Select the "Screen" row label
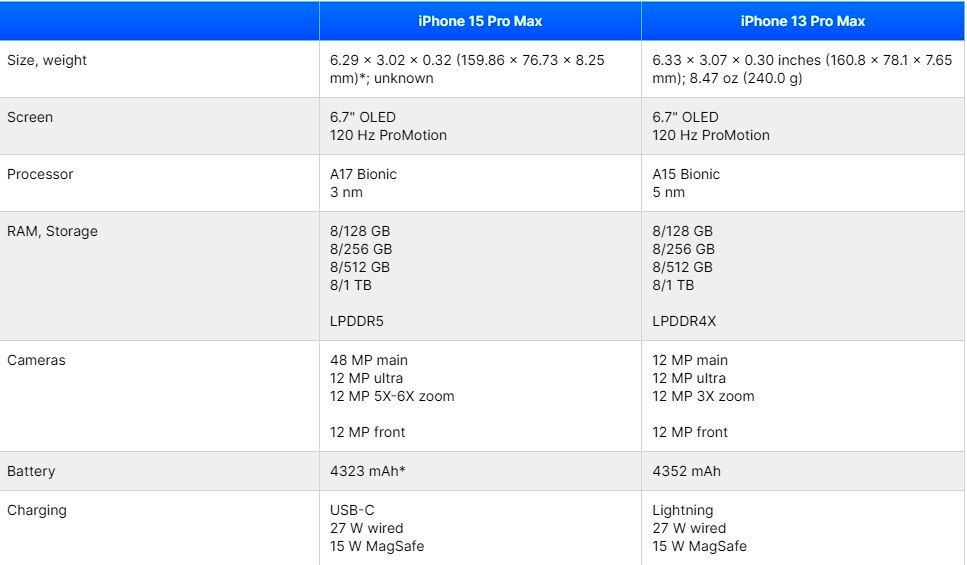 tap(30, 117)
